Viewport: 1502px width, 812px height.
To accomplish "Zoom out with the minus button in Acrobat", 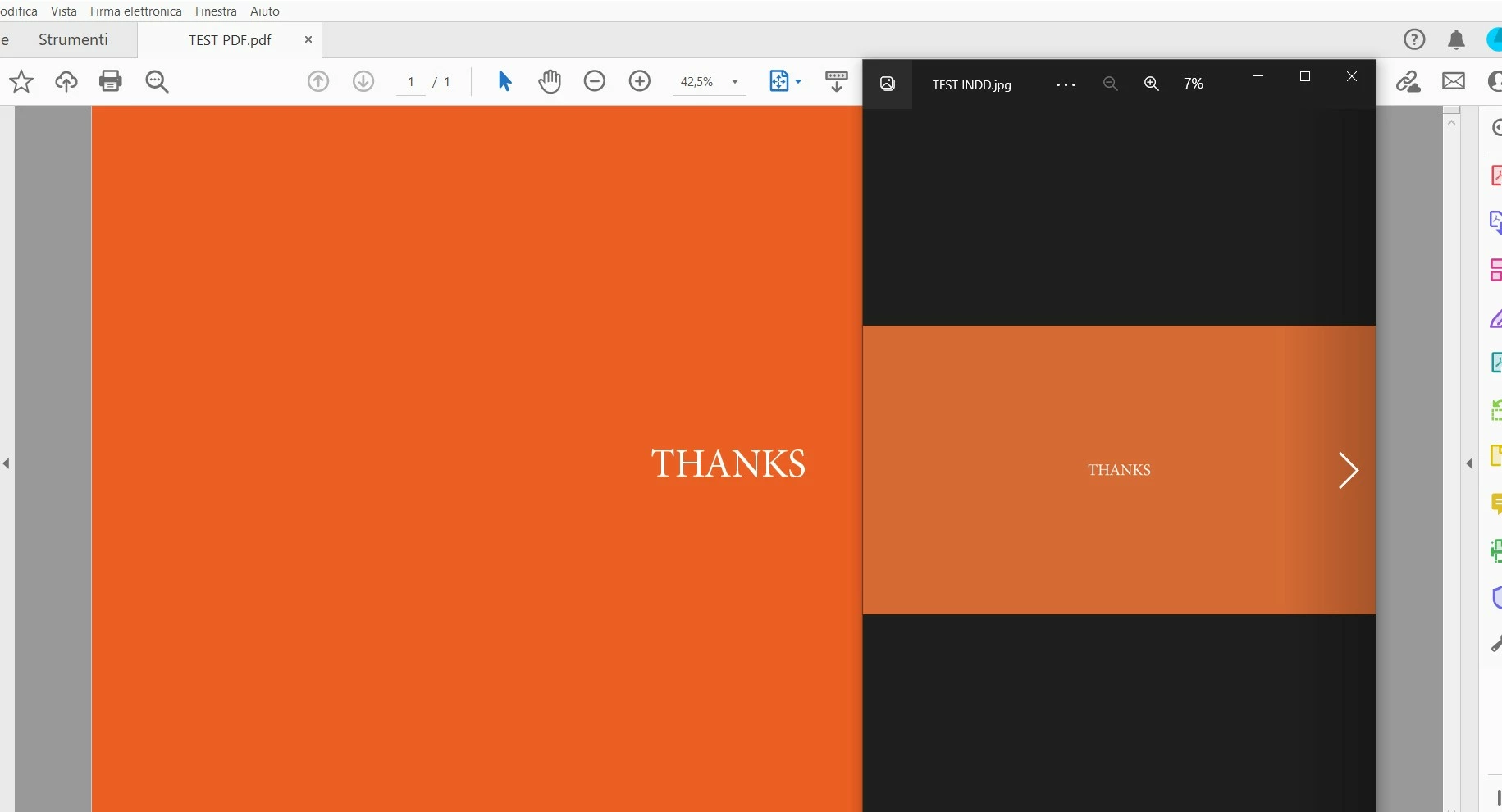I will pos(595,81).
